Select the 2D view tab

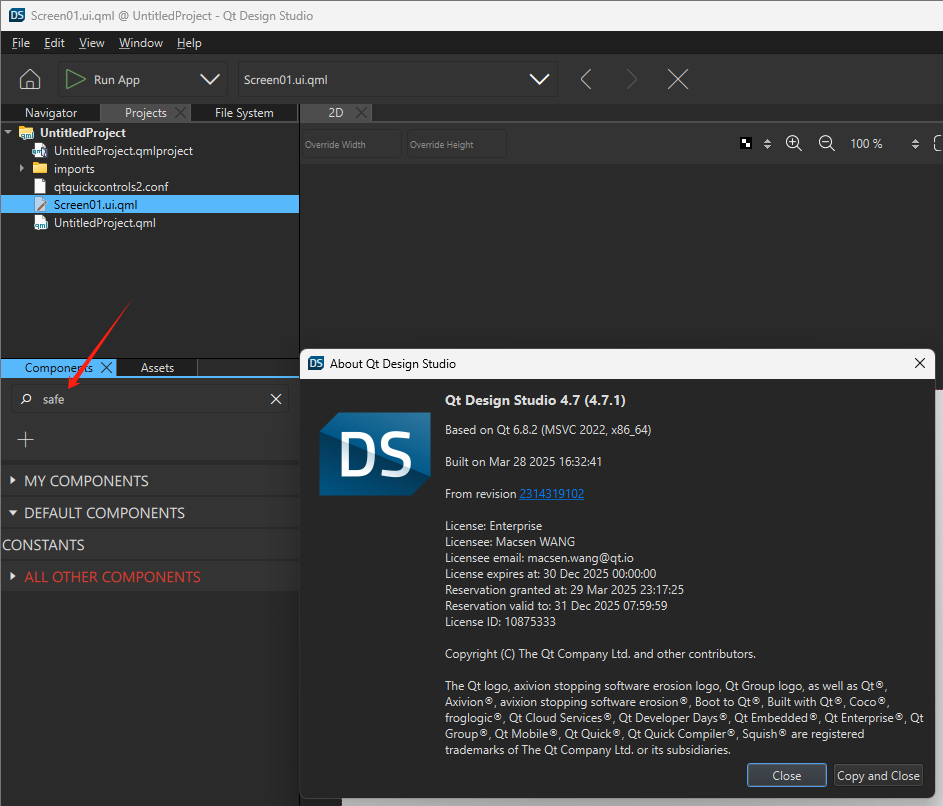pyautogui.click(x=336, y=113)
